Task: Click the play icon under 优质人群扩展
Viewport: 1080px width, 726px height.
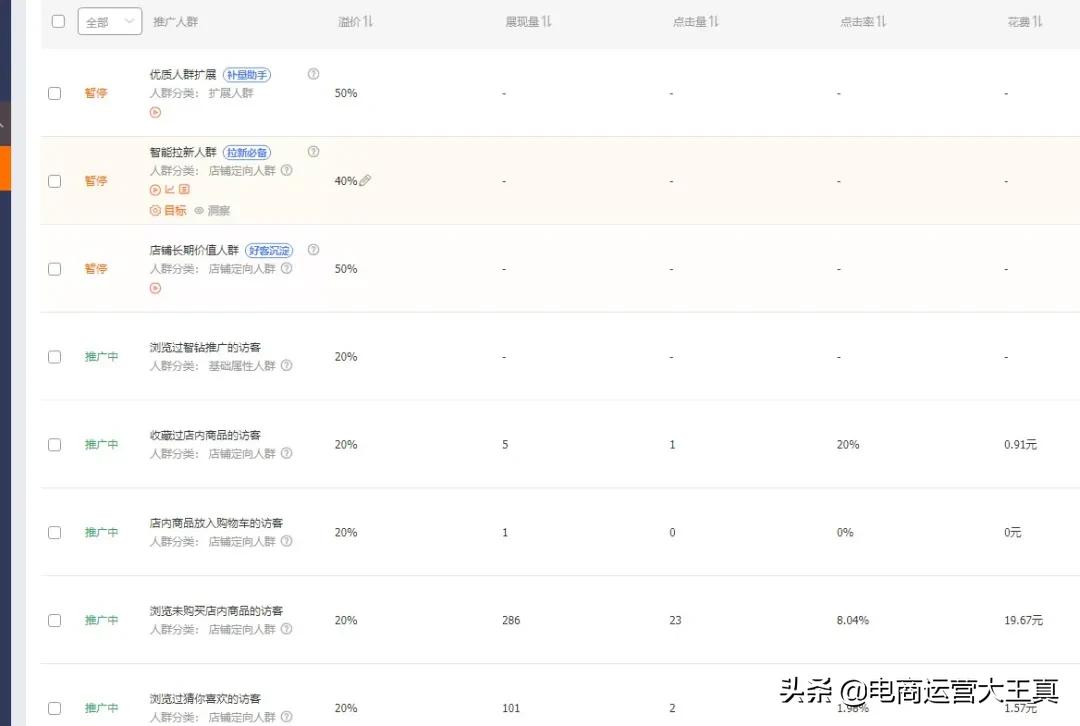Action: (x=155, y=112)
